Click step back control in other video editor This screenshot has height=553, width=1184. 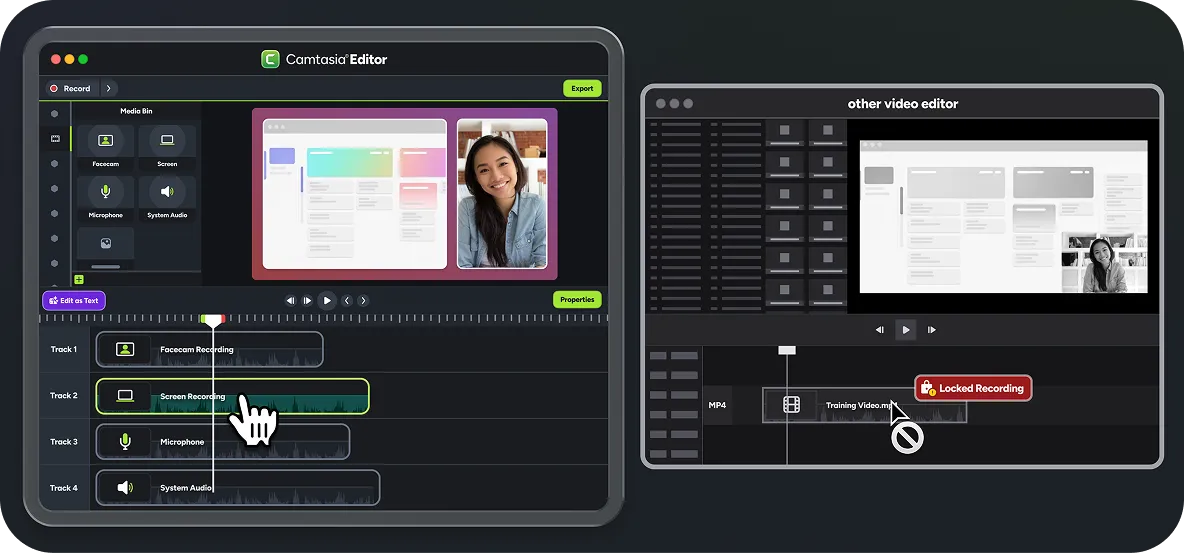click(x=880, y=329)
